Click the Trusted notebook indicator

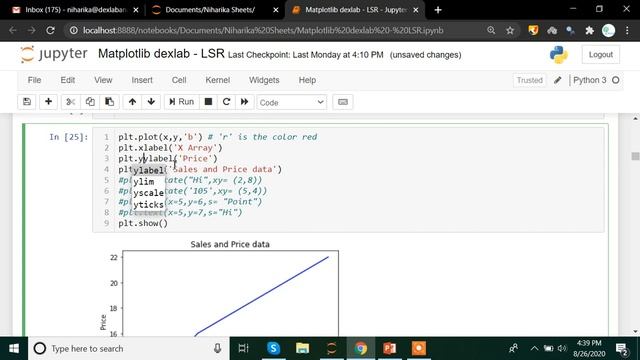point(529,80)
